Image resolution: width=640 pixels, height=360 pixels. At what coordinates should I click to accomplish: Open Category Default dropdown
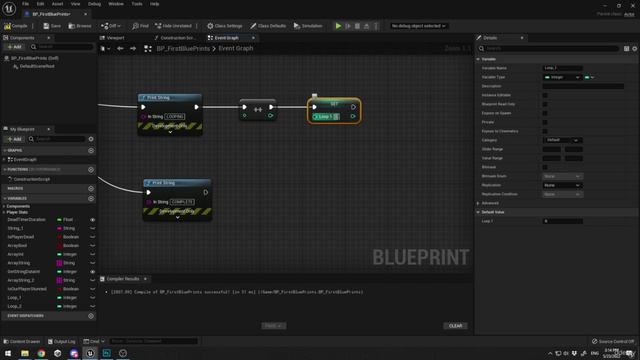coord(562,140)
